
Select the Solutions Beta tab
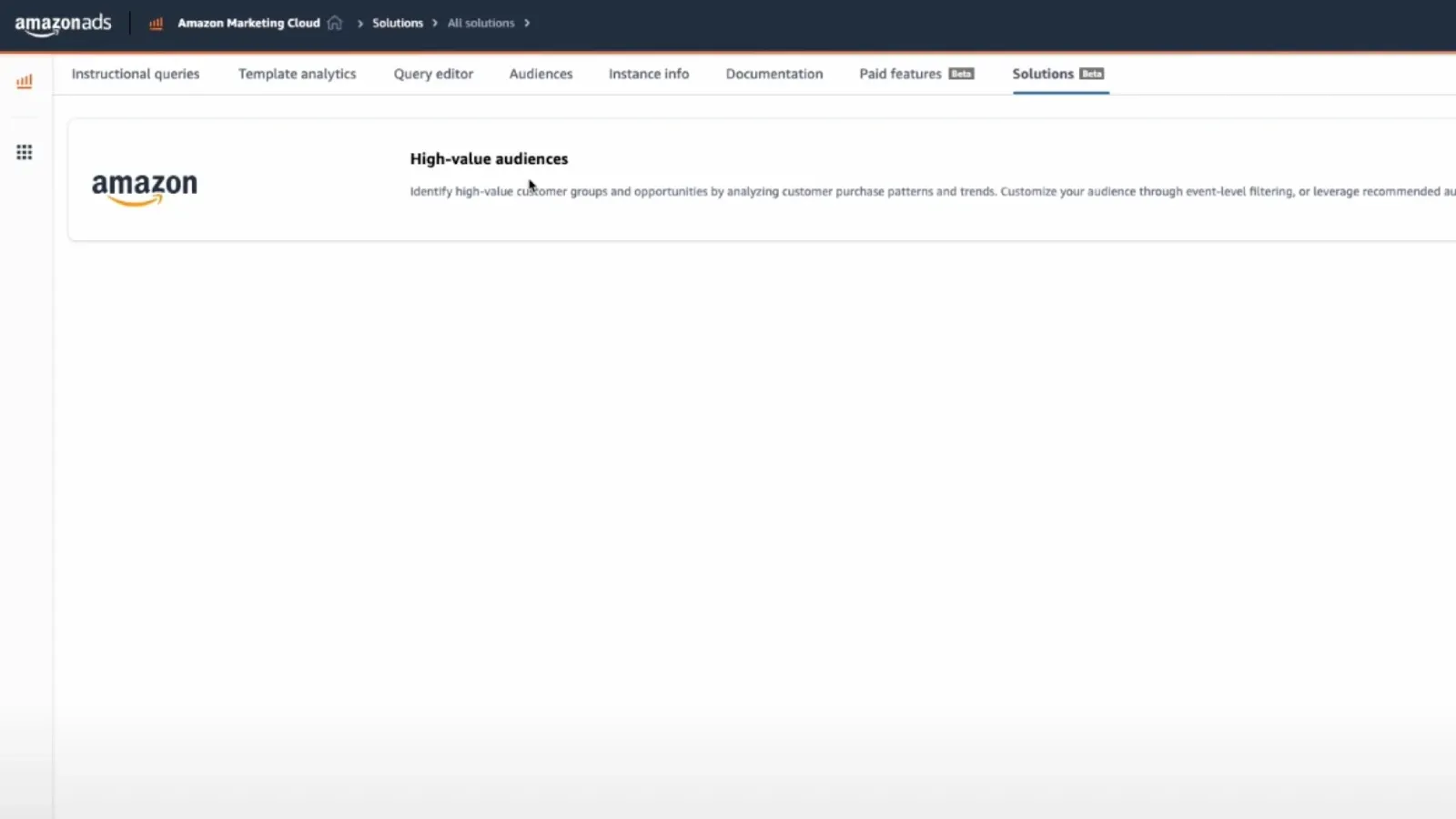pos(1058,74)
